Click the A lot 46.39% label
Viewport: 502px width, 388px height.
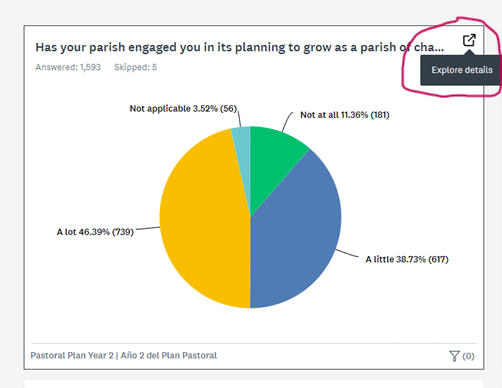click(95, 232)
